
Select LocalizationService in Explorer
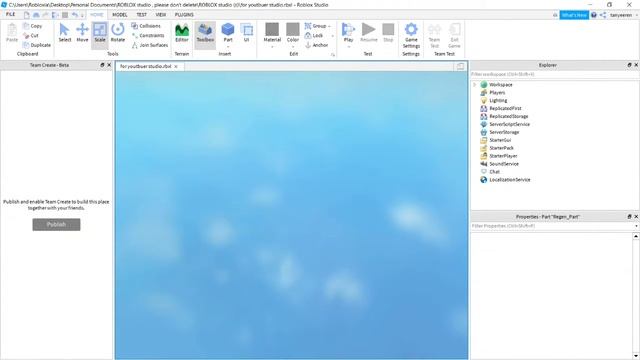510,180
